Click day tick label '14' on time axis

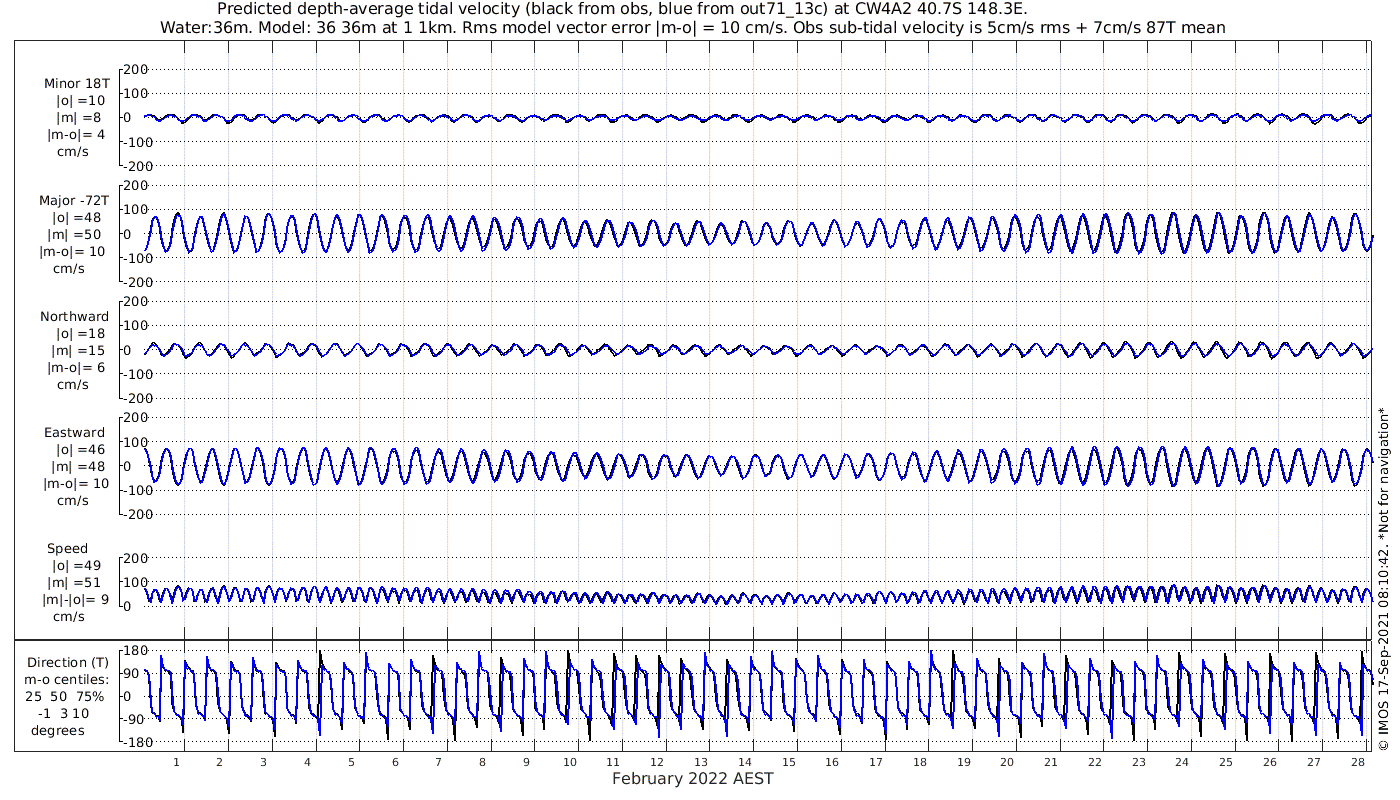[x=745, y=762]
